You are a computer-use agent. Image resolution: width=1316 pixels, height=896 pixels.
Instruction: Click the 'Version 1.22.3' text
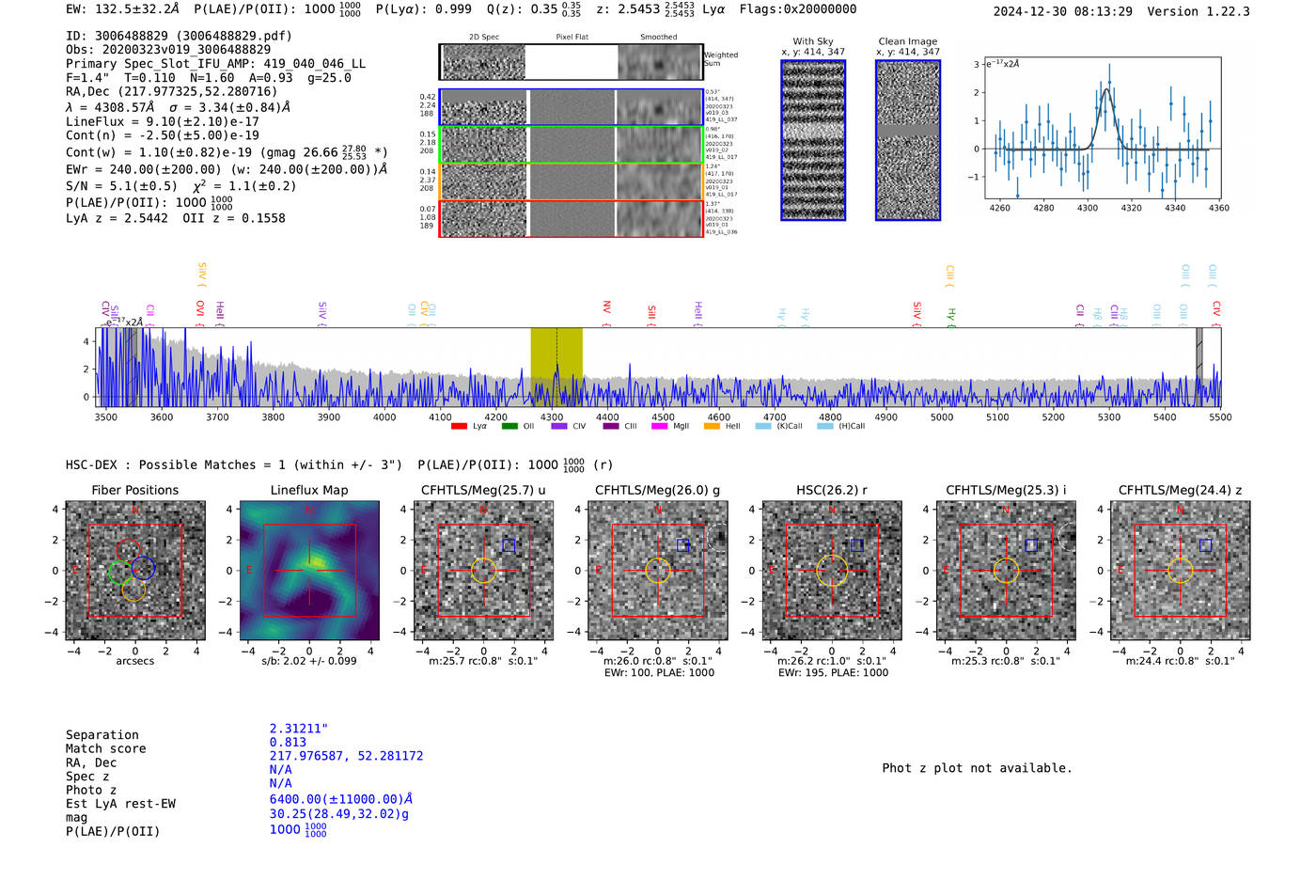pyautogui.click(x=1198, y=11)
